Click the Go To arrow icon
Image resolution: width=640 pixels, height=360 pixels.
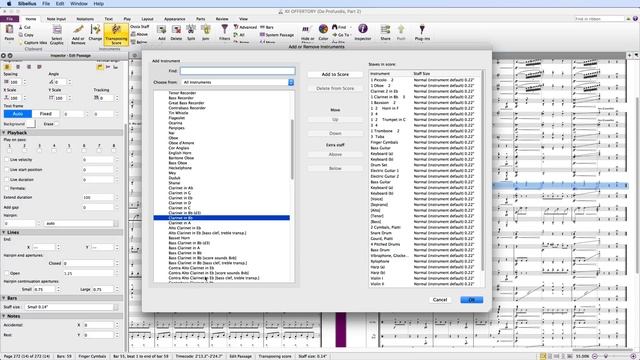click(334, 35)
